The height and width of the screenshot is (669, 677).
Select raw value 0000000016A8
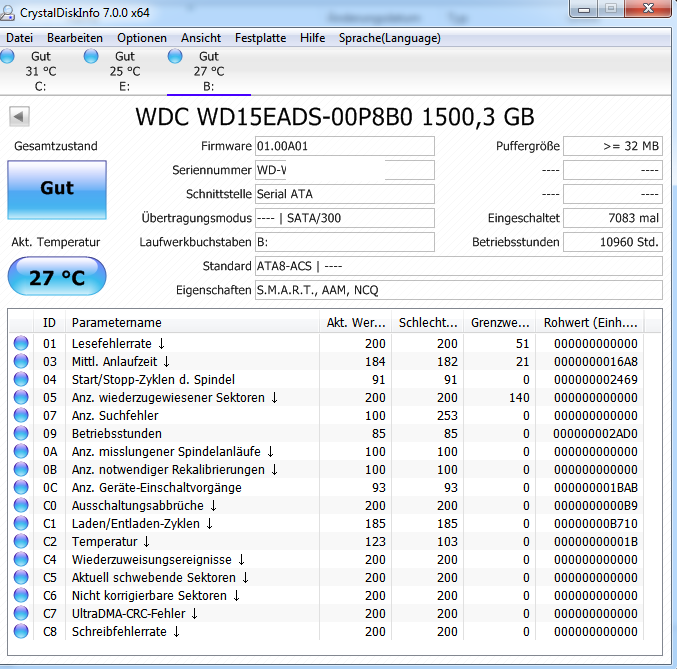(596, 361)
